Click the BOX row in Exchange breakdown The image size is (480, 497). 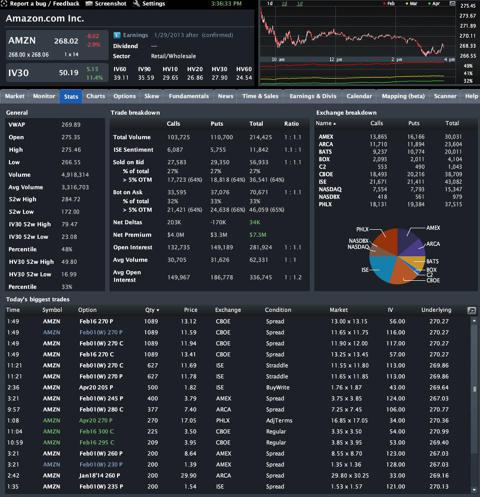[x=396, y=159]
